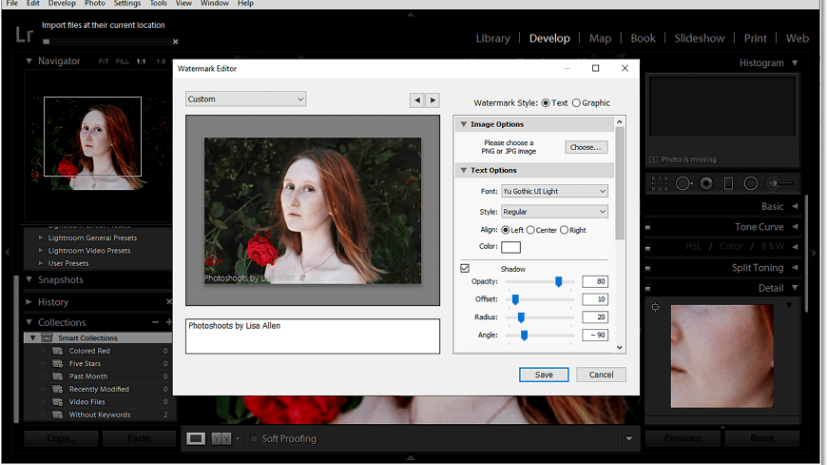
Task: Open the Font dropdown (Yu Gothic UI Light)
Action: tap(555, 191)
